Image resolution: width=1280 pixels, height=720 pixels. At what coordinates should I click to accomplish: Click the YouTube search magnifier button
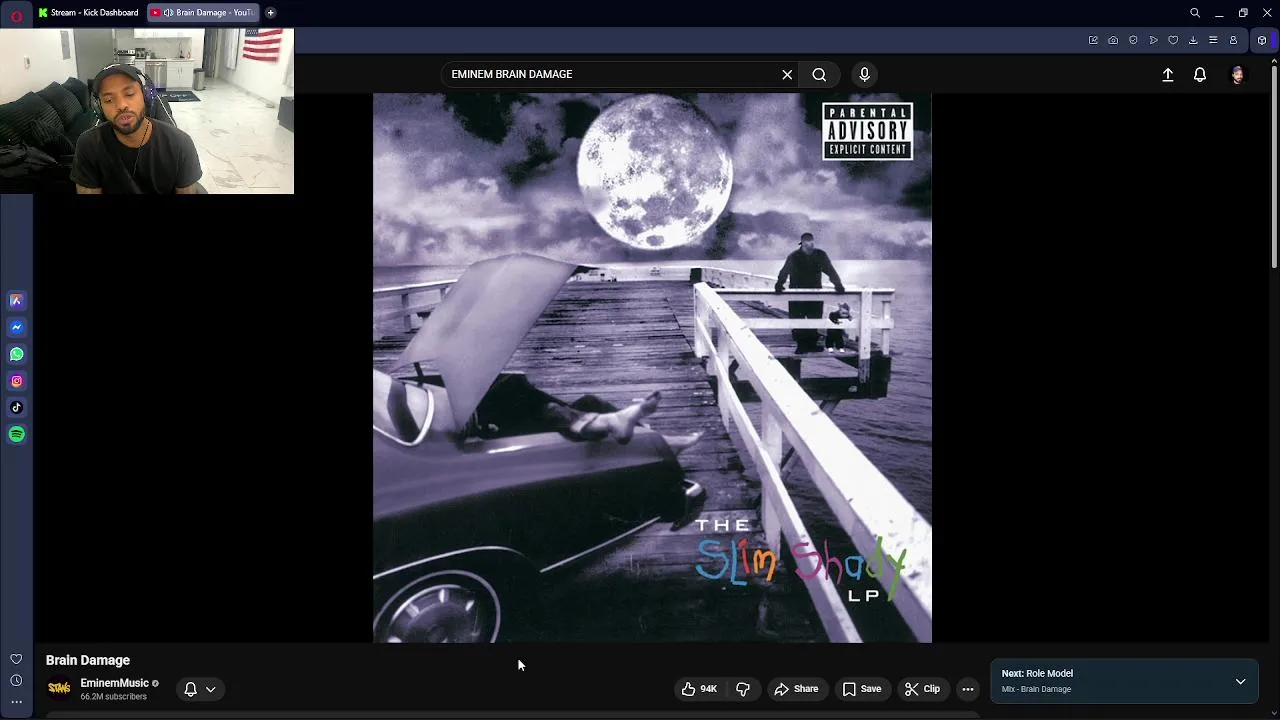(x=819, y=74)
